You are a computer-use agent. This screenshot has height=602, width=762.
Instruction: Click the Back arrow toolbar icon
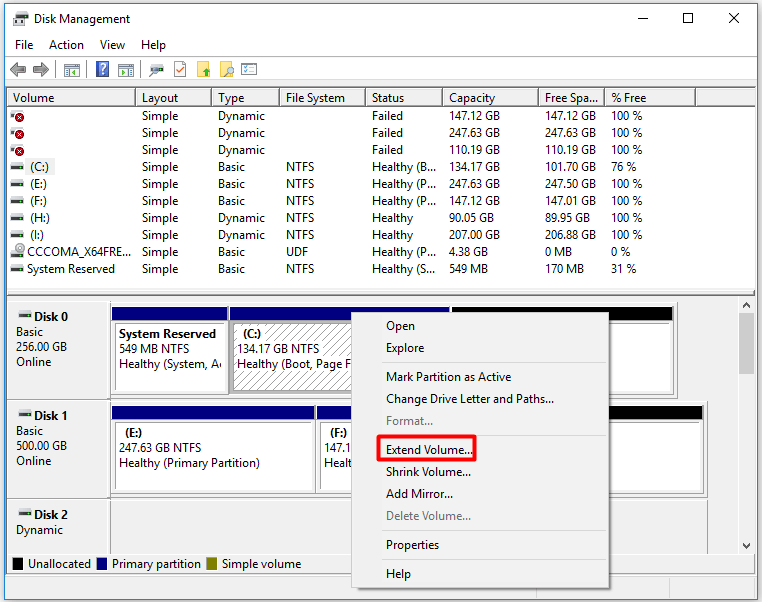coord(18,69)
